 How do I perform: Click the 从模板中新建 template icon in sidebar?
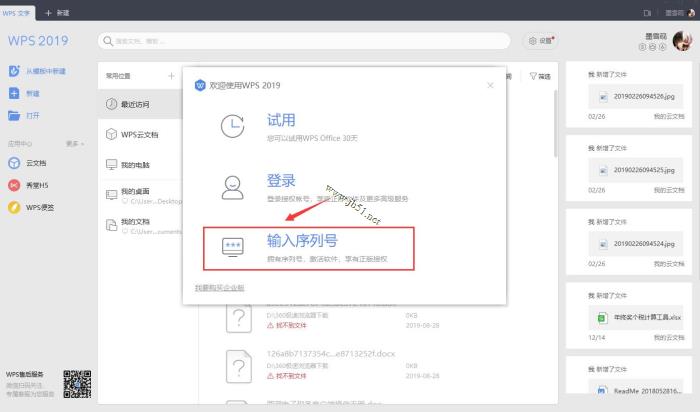(14, 71)
